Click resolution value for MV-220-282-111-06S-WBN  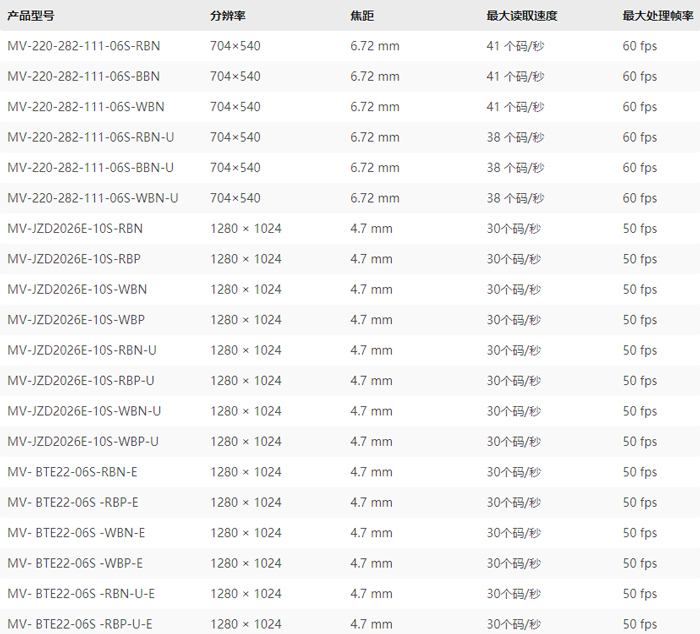[x=235, y=107]
